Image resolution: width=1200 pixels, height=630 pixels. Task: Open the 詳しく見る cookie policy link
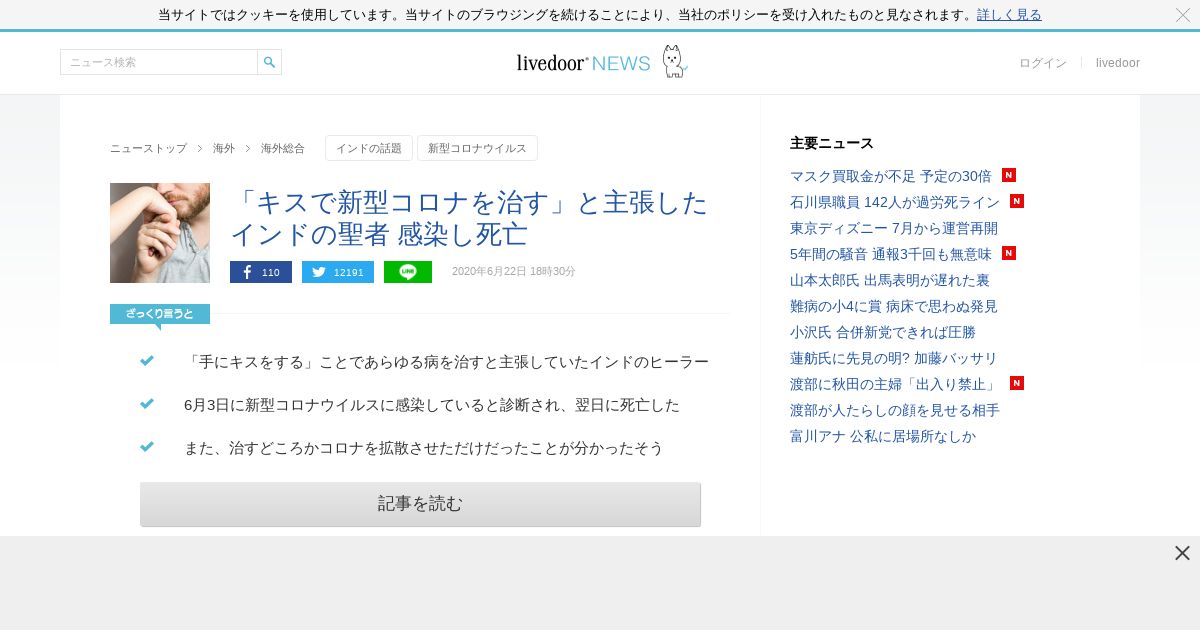(1009, 15)
